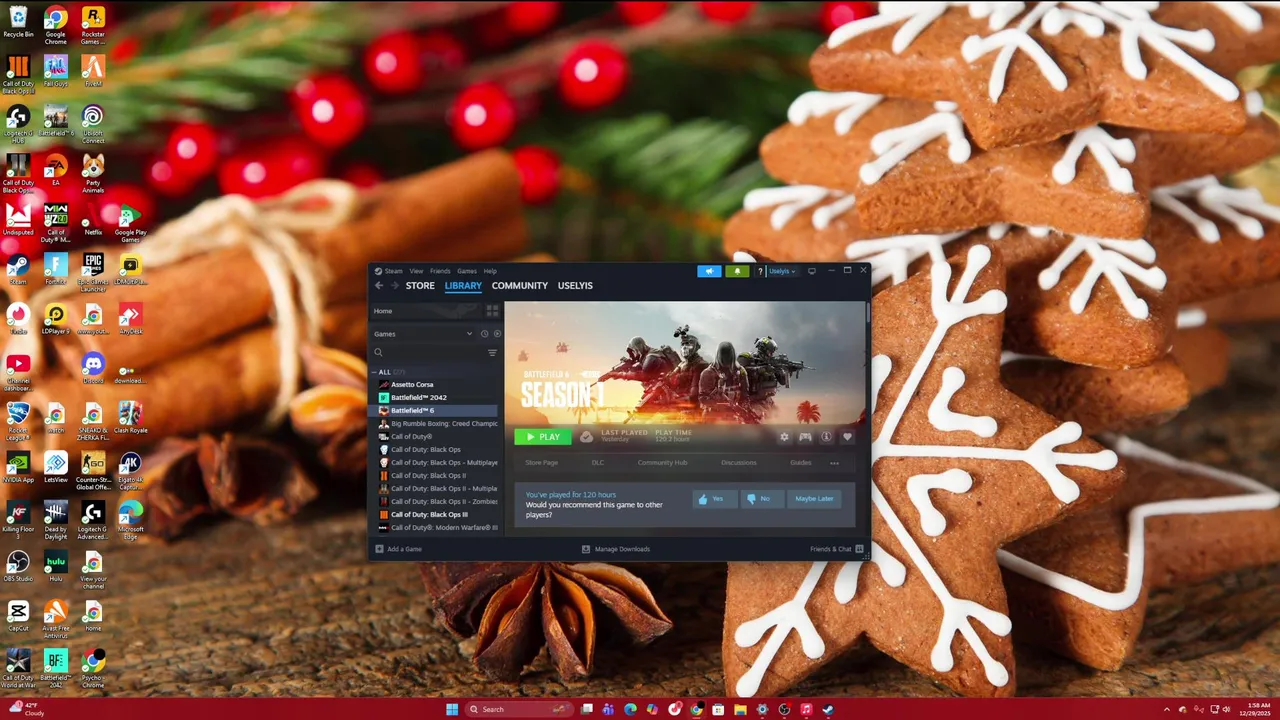The height and width of the screenshot is (720, 1280).
Task: Open advanced library filter icon
Action: 492,353
